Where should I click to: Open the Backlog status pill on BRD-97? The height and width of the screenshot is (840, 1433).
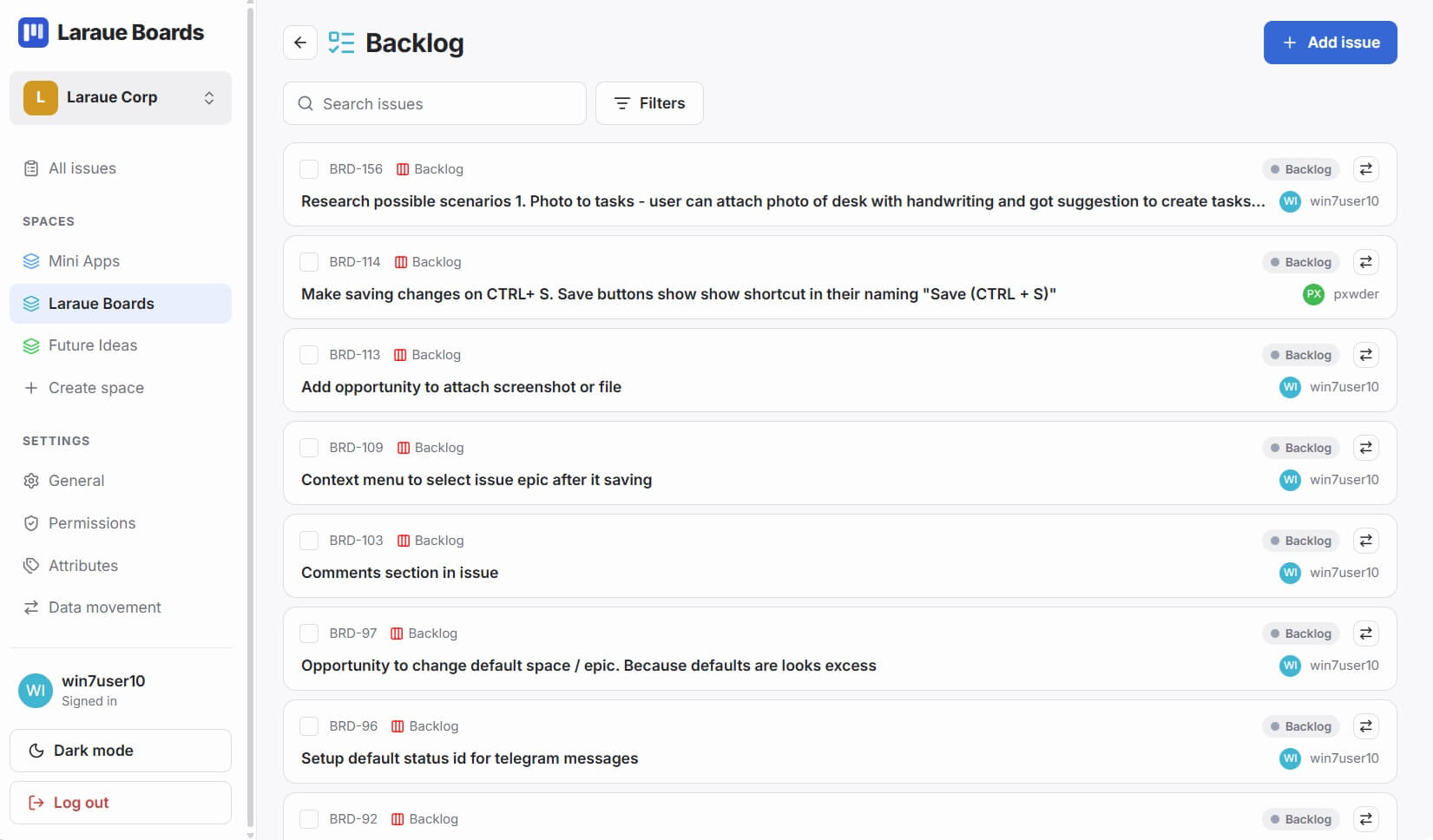click(1301, 633)
